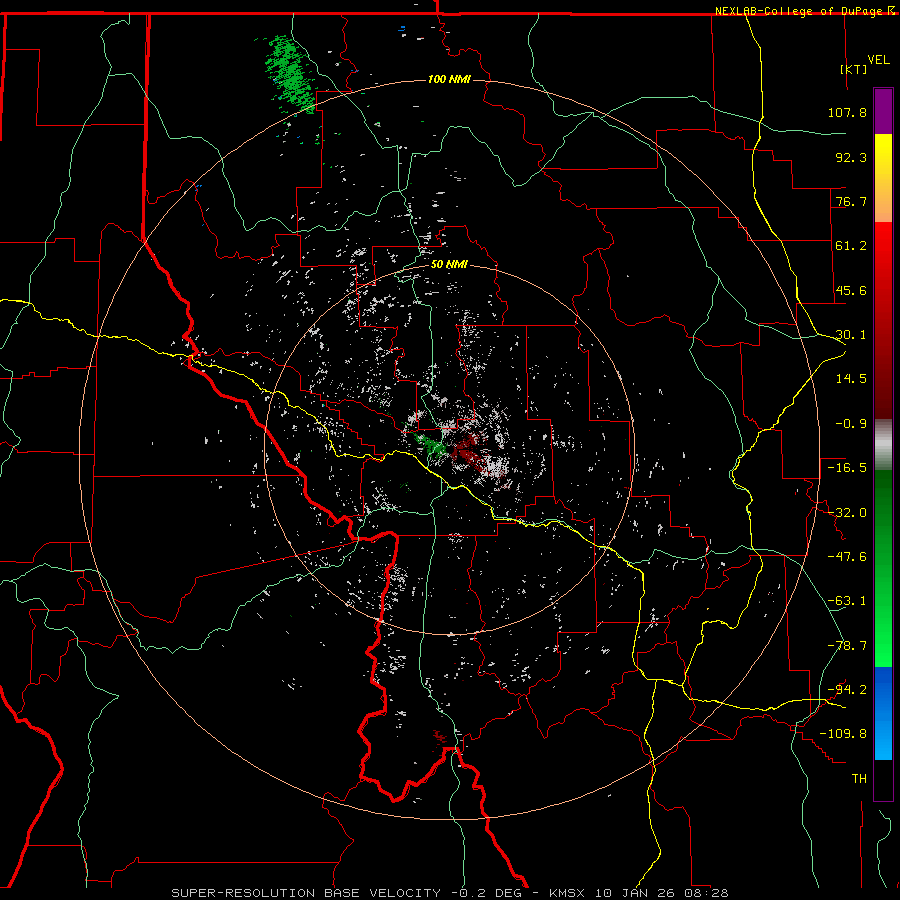The height and width of the screenshot is (900, 900).
Task: Click the large green echo patch in the northwest
Action: 290,73
